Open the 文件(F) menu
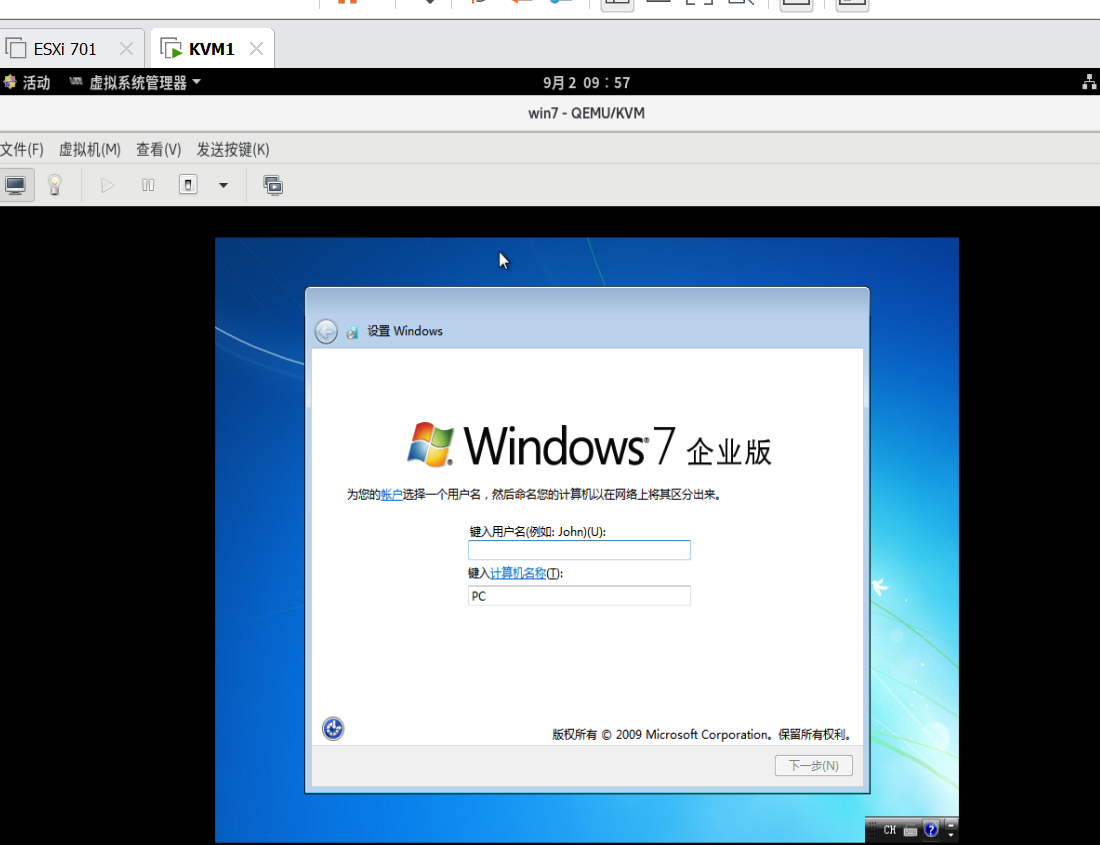Viewport: 1100px width, 845px height. pos(22,149)
